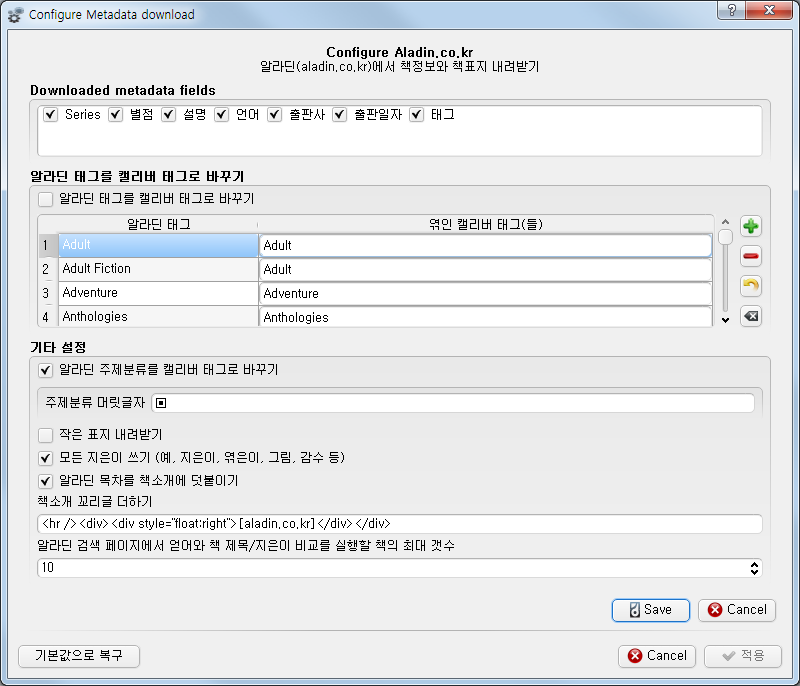Click row header number 1

click(x=48, y=245)
